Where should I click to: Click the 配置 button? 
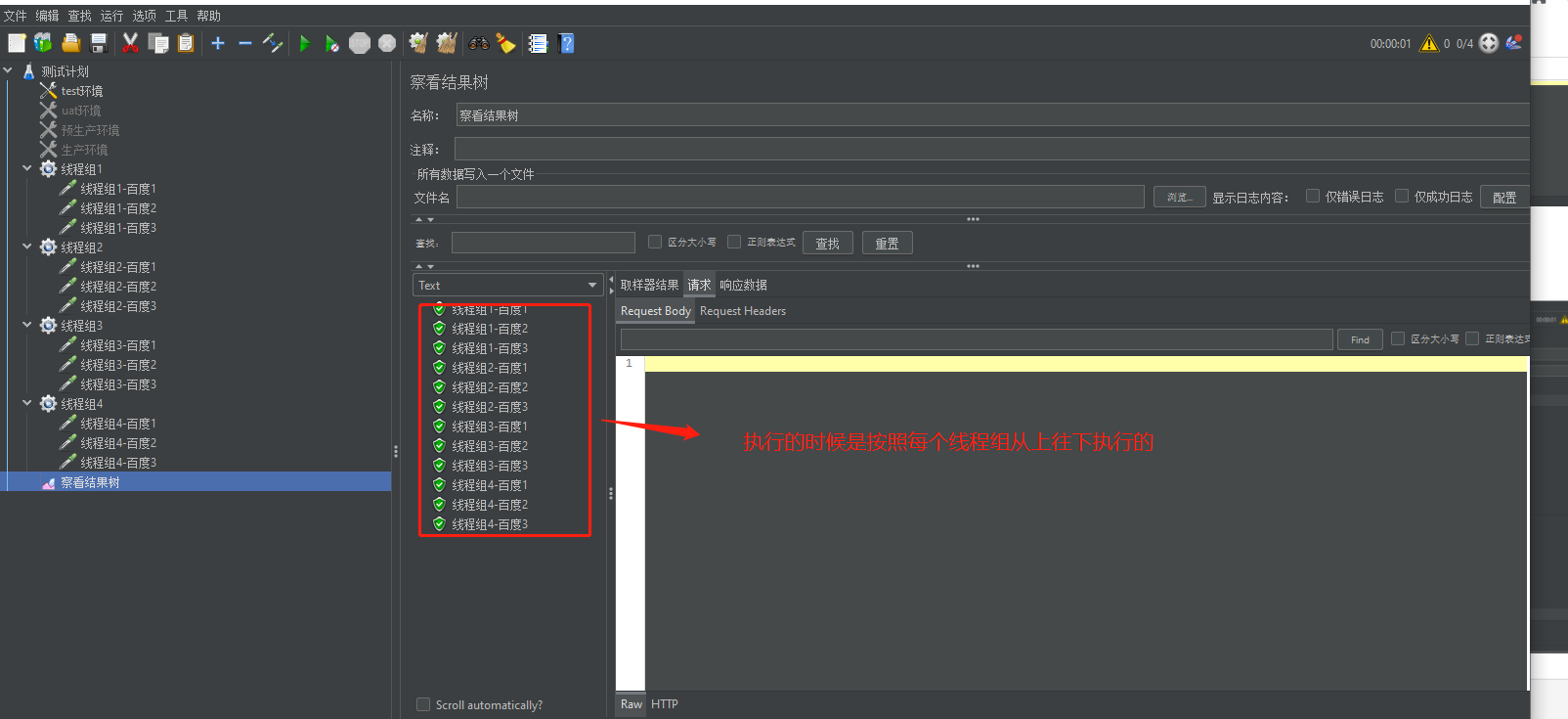pos(1504,197)
